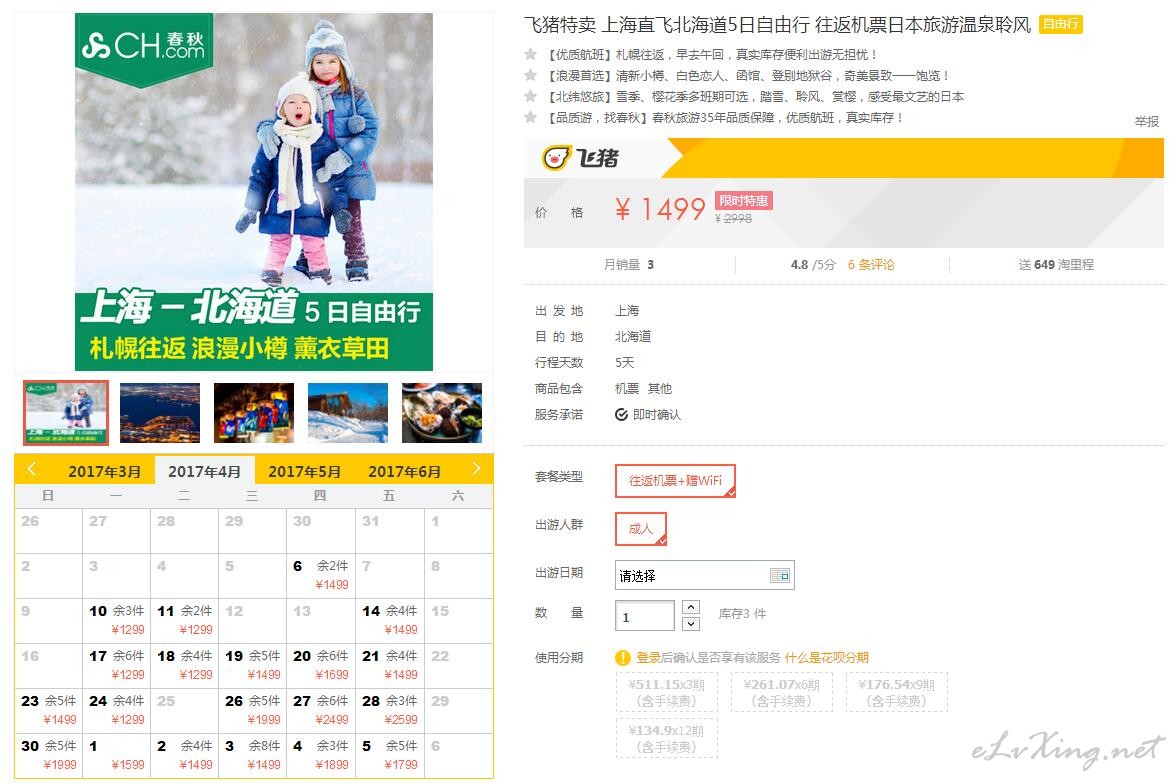Pick April 19 departure at ¥1499

point(253,666)
